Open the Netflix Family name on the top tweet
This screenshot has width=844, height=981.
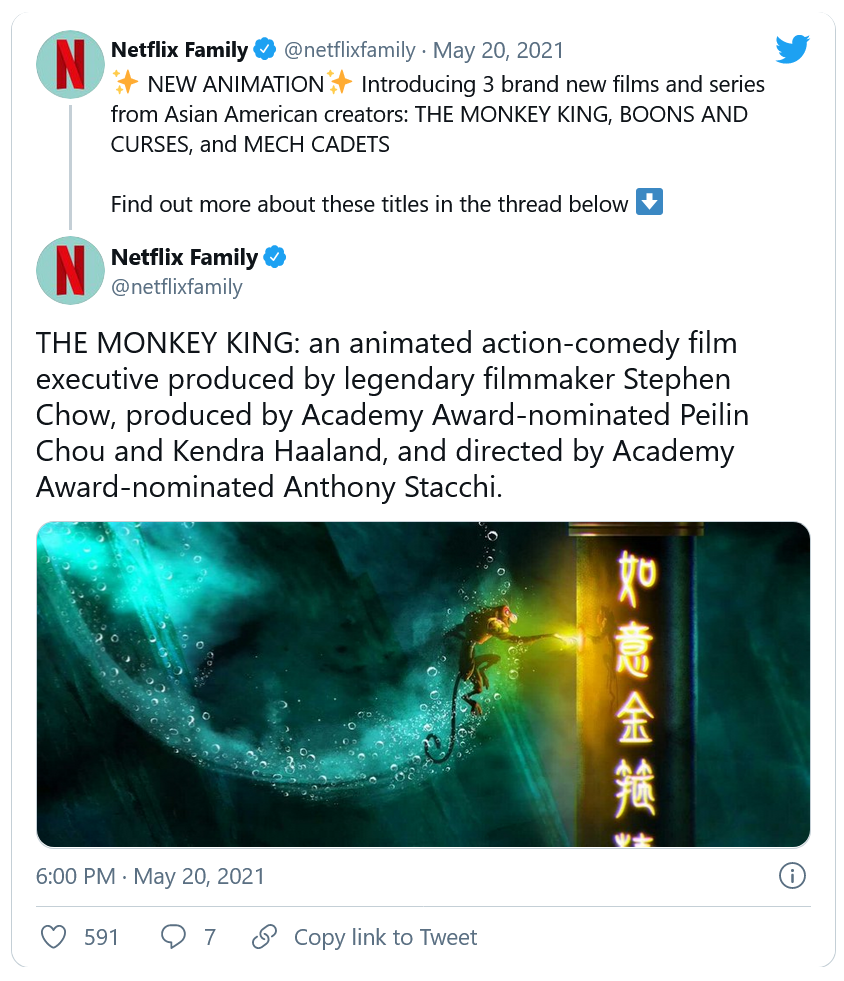point(179,49)
